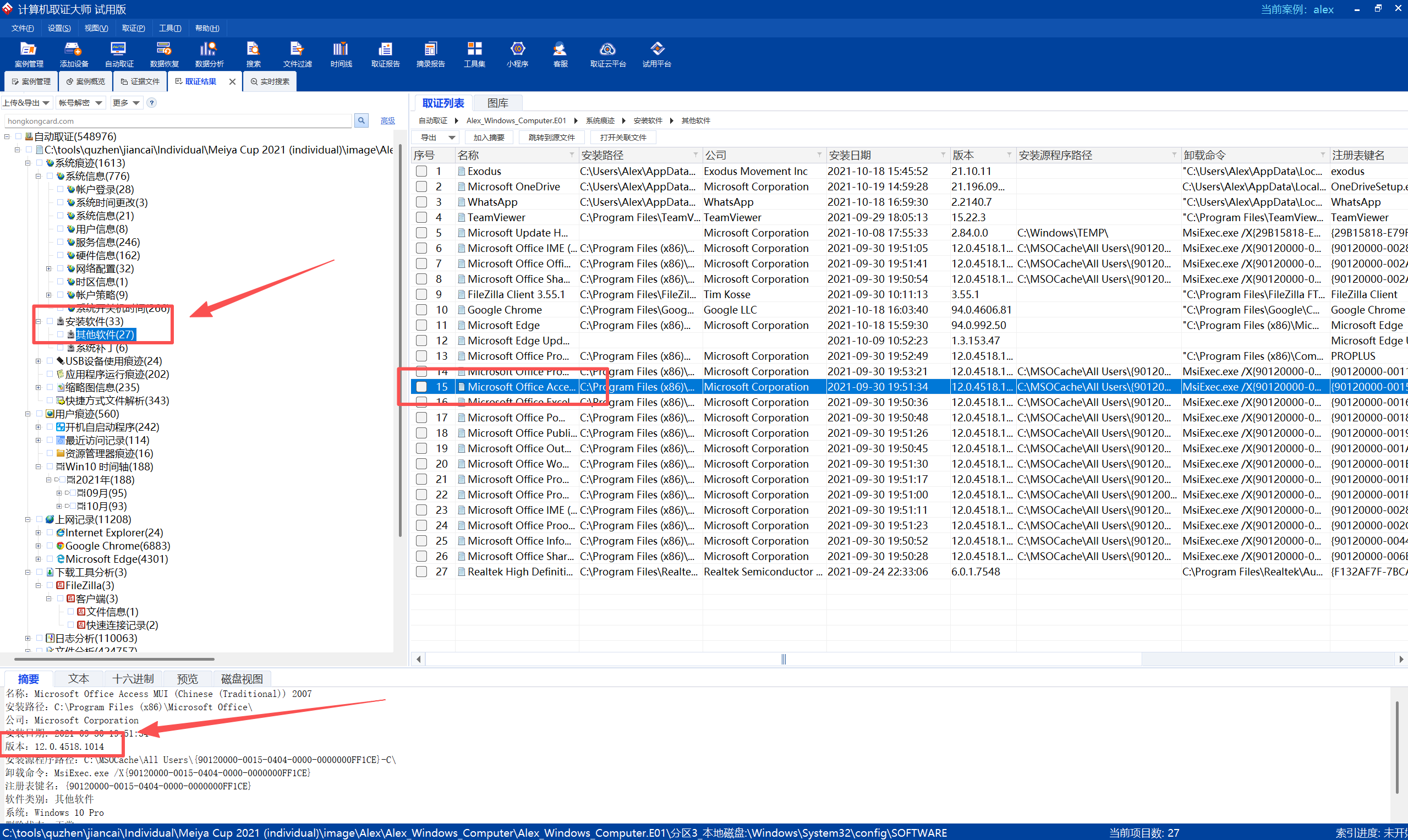
Task: Tick the WhatsApp row checkbox
Action: 421,202
